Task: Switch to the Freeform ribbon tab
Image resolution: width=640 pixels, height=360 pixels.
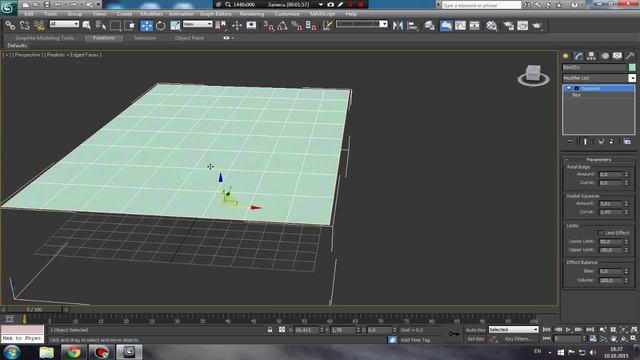Action: 104,38
